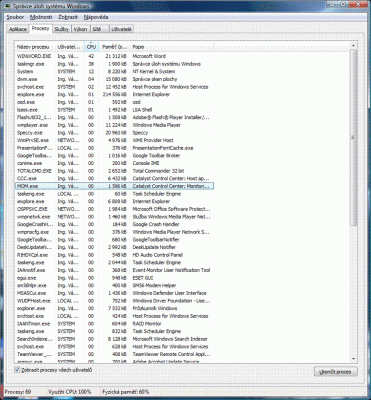Select the Uživatelé tab
Image resolution: width=371 pixels, height=400 pixels.
122,29
